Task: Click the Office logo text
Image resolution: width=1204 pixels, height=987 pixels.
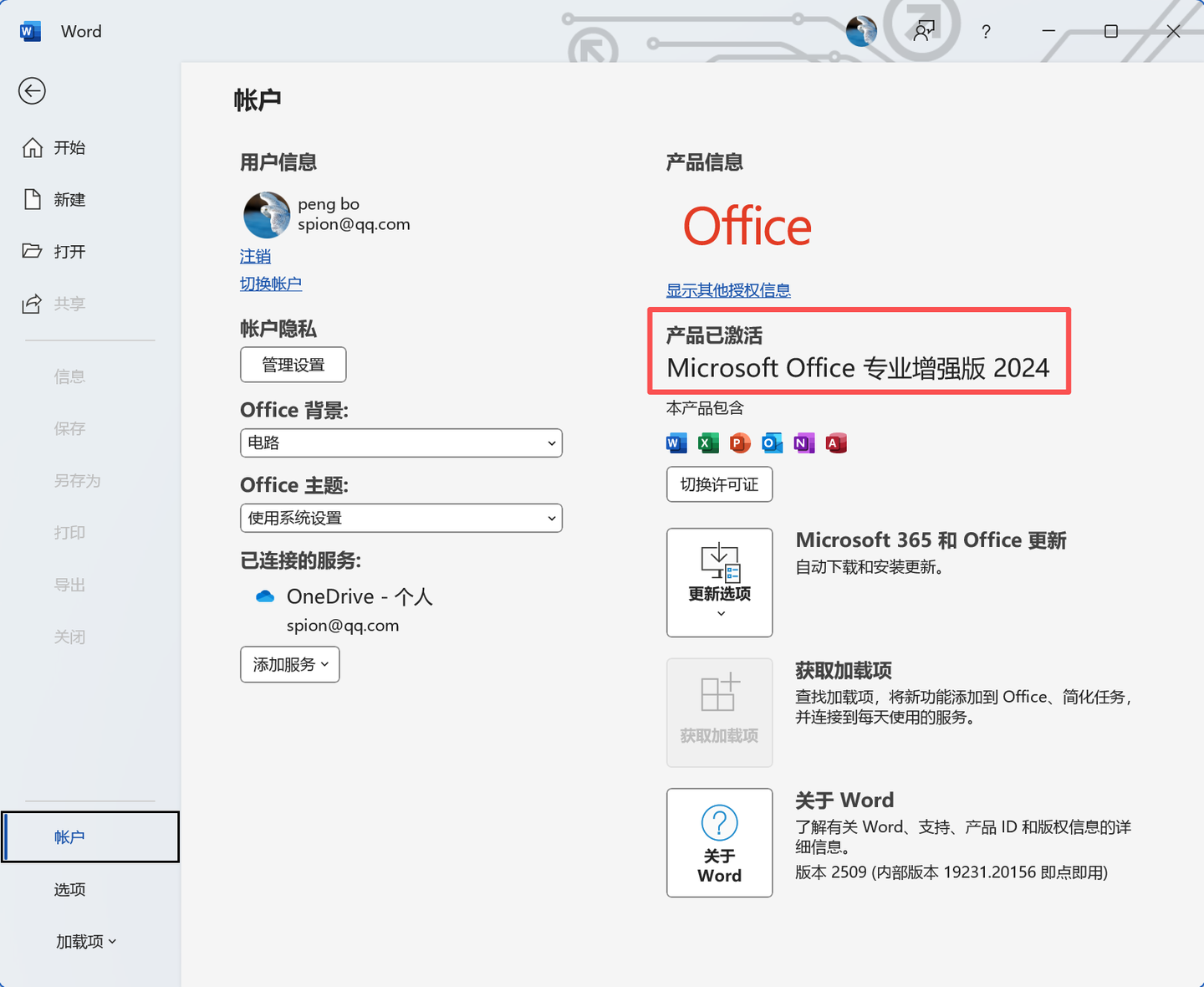Action: tap(747, 227)
